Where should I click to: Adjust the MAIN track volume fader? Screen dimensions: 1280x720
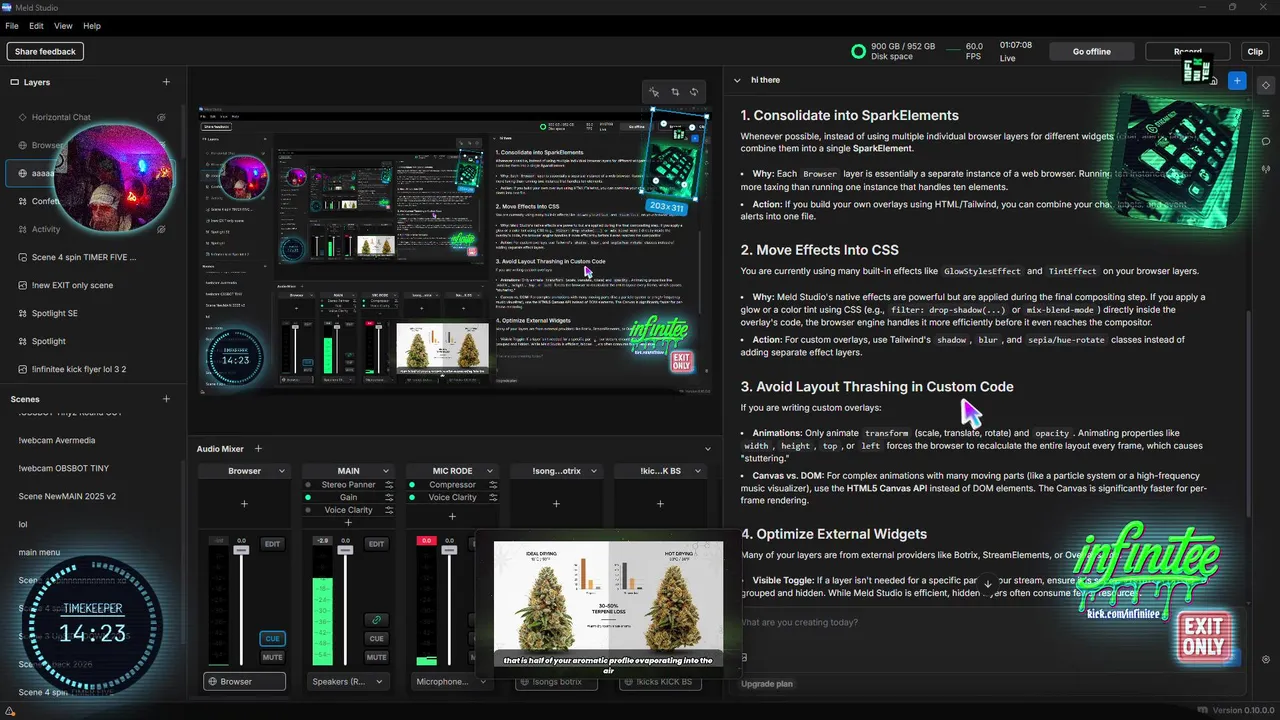(x=345, y=550)
